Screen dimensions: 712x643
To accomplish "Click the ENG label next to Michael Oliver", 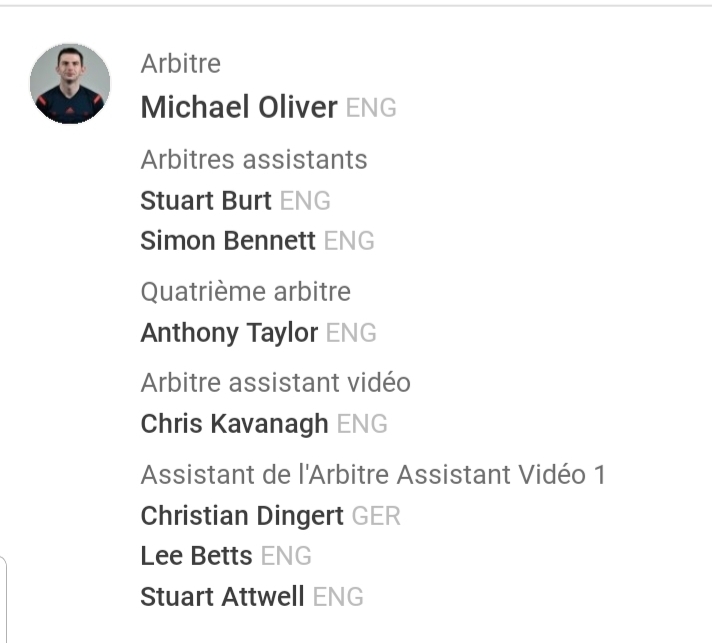I will point(371,108).
